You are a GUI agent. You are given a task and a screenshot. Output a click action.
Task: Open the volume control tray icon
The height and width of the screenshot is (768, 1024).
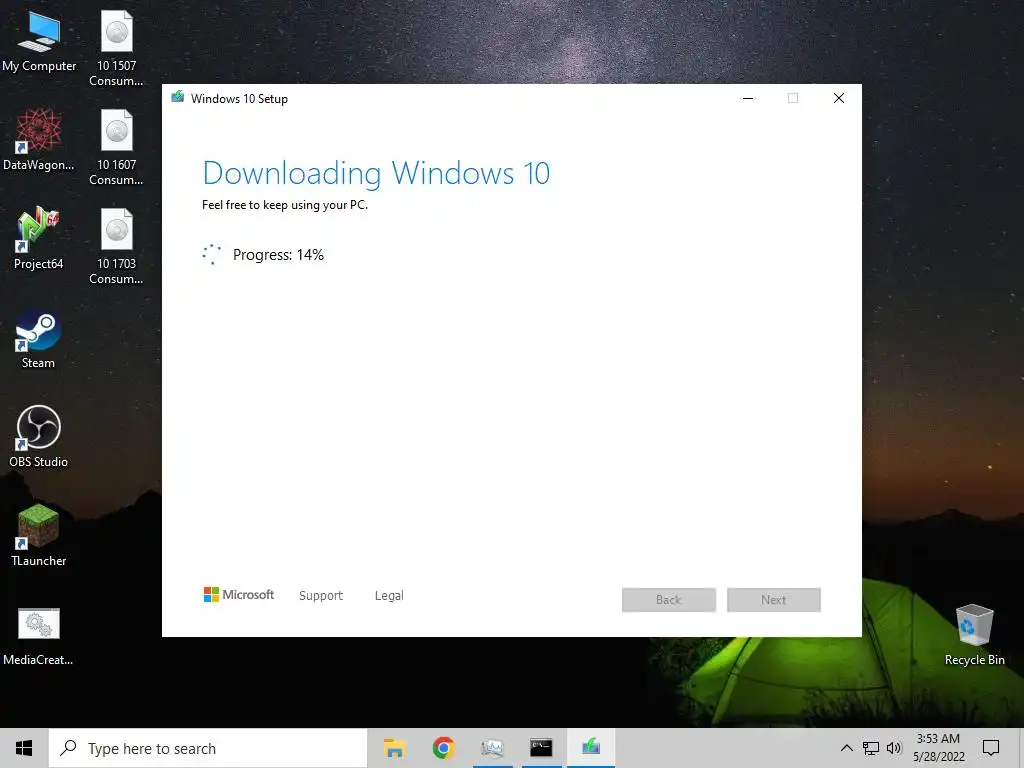click(894, 748)
